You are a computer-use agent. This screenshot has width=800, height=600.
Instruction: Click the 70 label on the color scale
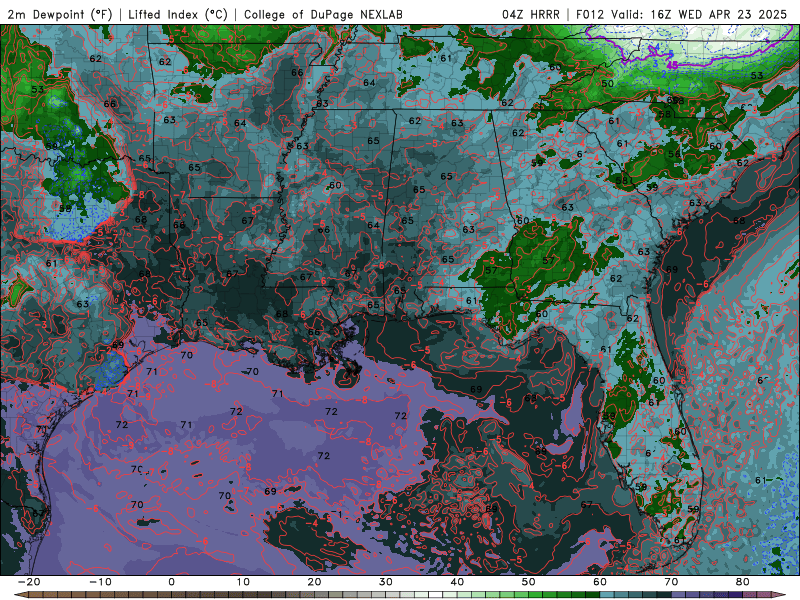[671, 582]
